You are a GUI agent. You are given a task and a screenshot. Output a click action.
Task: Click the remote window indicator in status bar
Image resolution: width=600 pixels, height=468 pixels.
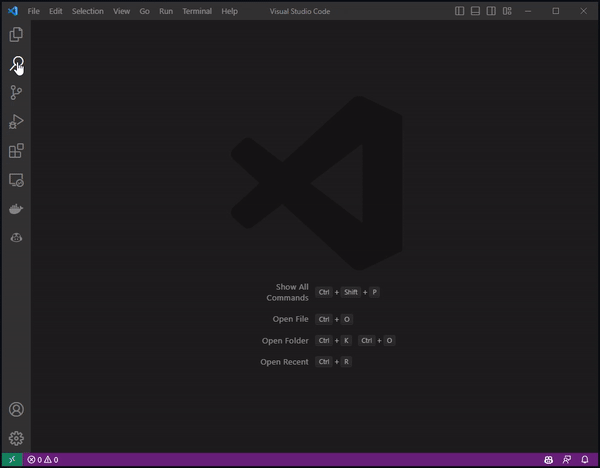pyautogui.click(x=12, y=460)
